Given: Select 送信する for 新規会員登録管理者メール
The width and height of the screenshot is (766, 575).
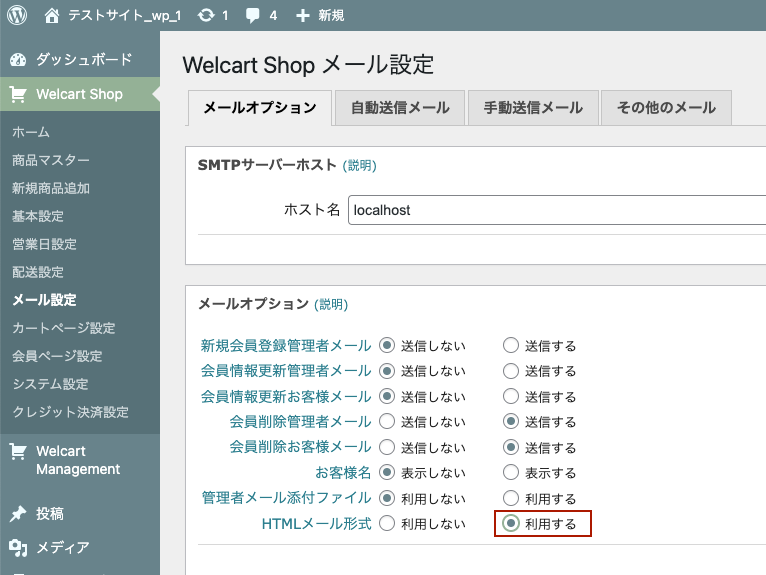Looking at the screenshot, I should point(511,345).
